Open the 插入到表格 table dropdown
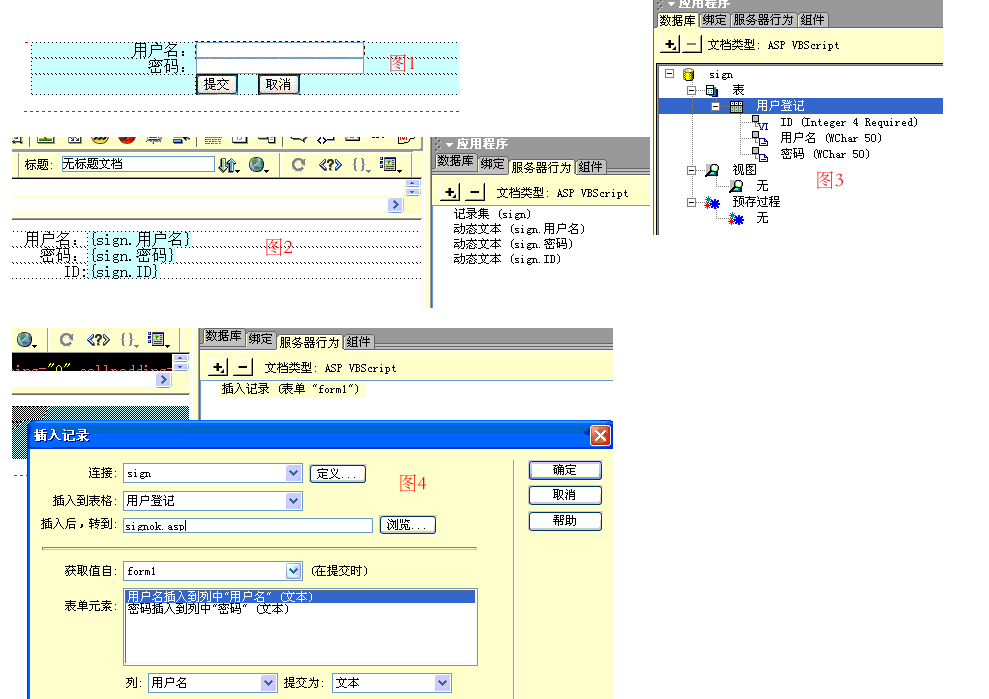Screen dimensions: 989x699 coord(293,500)
